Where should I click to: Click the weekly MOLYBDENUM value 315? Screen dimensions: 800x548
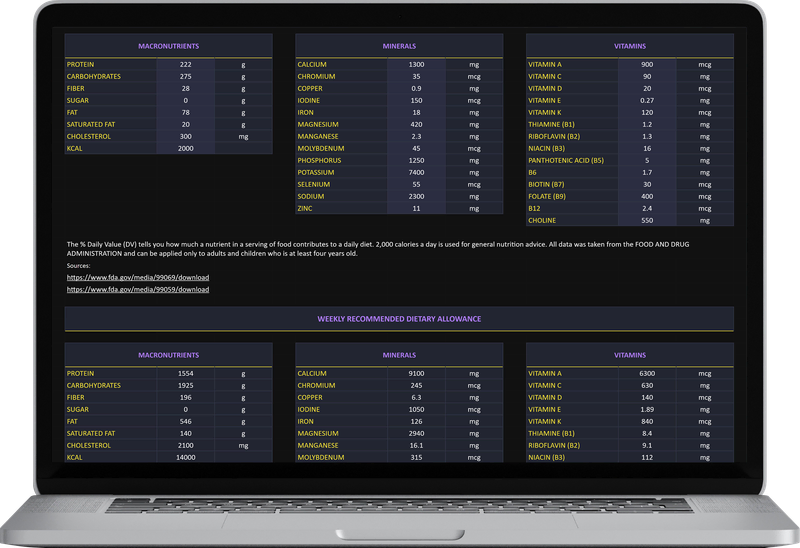point(416,457)
